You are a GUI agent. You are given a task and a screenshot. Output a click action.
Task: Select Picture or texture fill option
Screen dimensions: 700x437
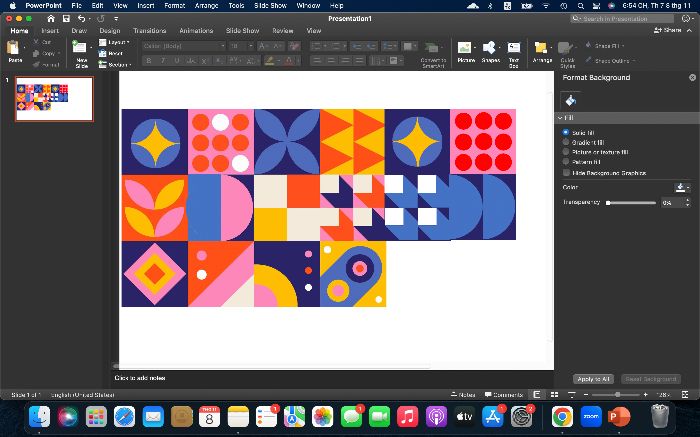tap(566, 152)
